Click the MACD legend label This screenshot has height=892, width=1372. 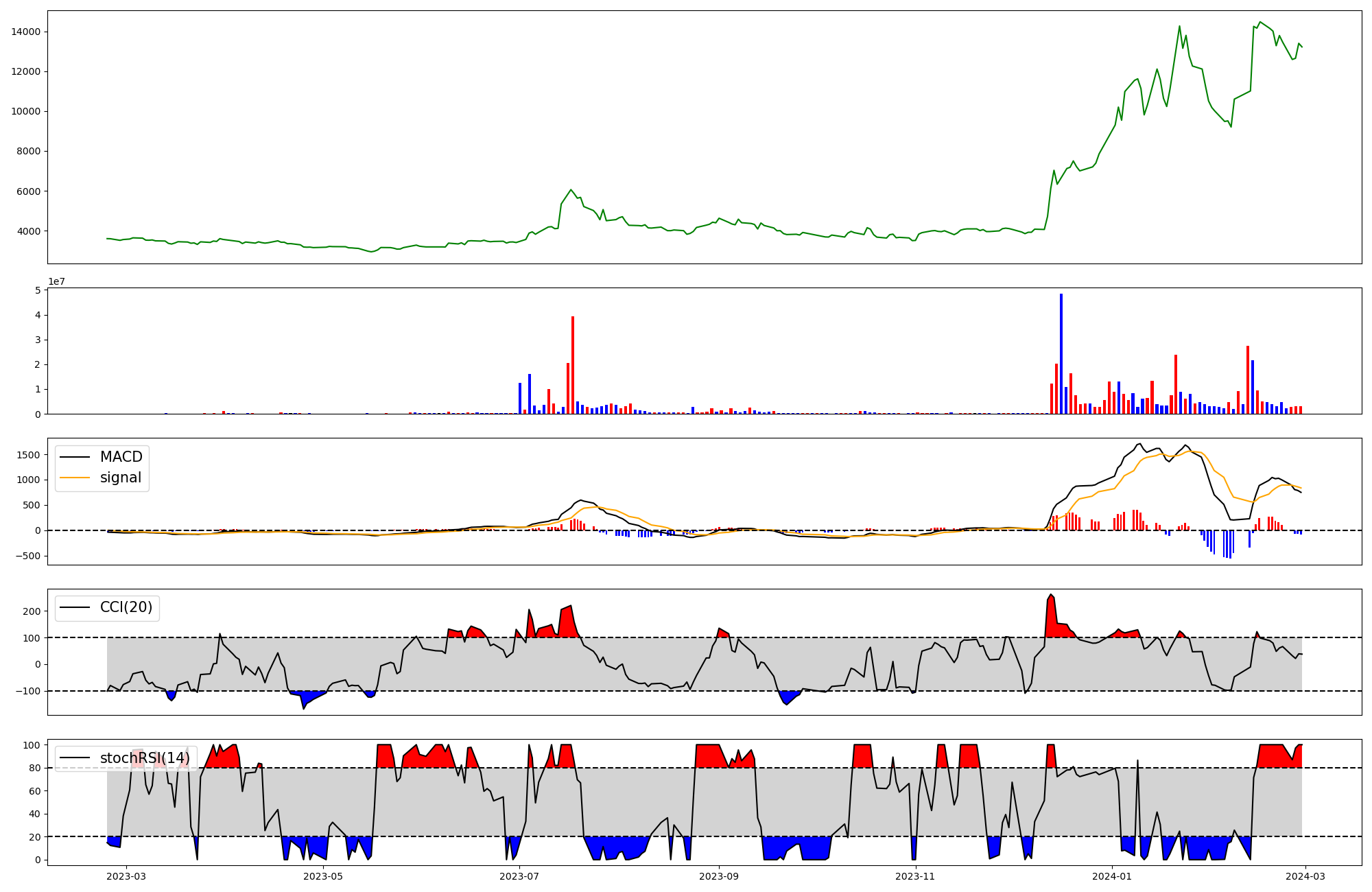click(121, 457)
